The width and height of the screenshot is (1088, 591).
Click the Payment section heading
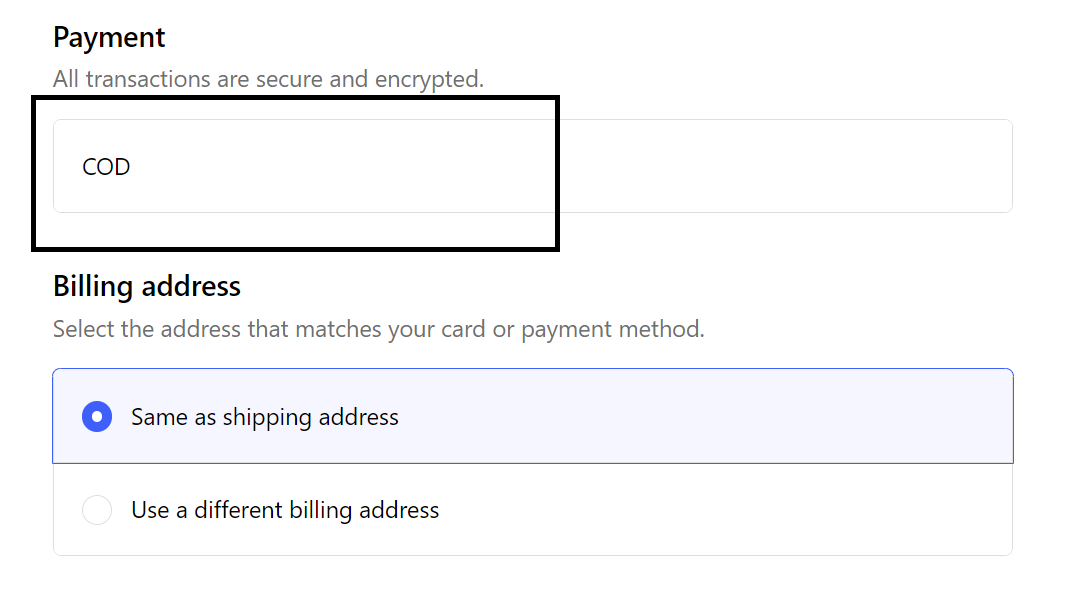[x=109, y=38]
